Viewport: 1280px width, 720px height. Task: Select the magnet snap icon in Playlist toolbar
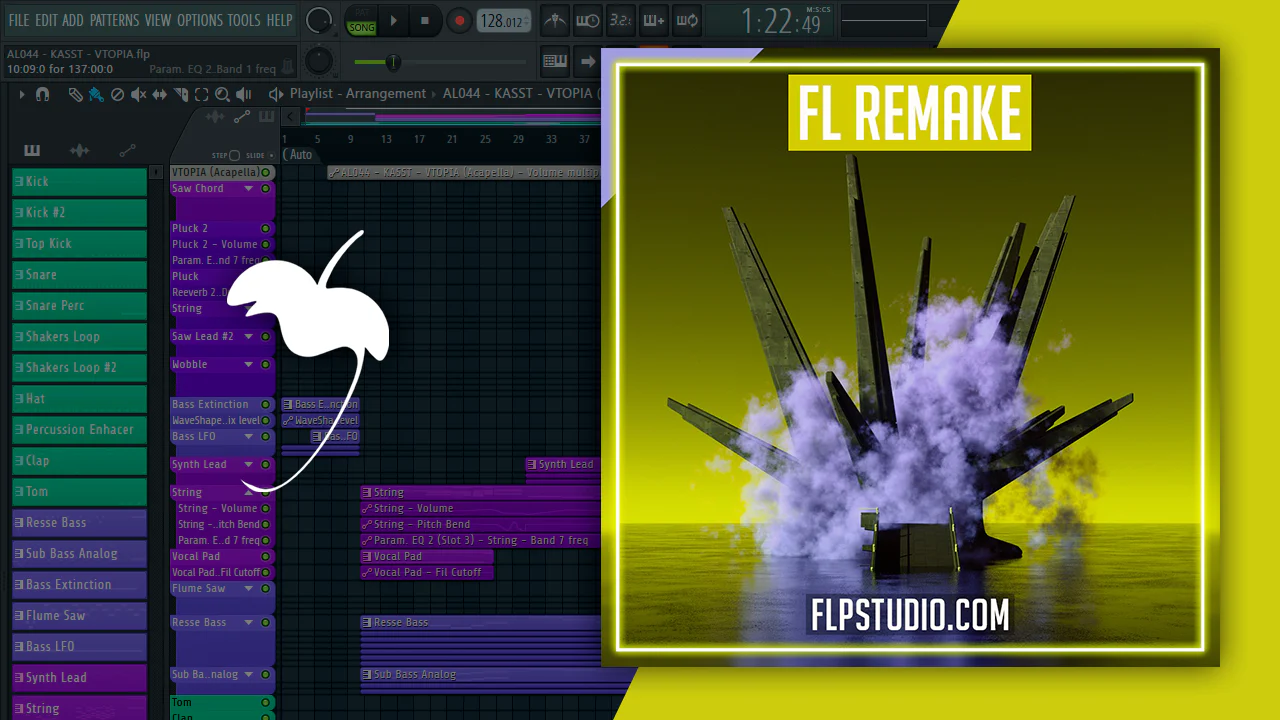tap(42, 94)
